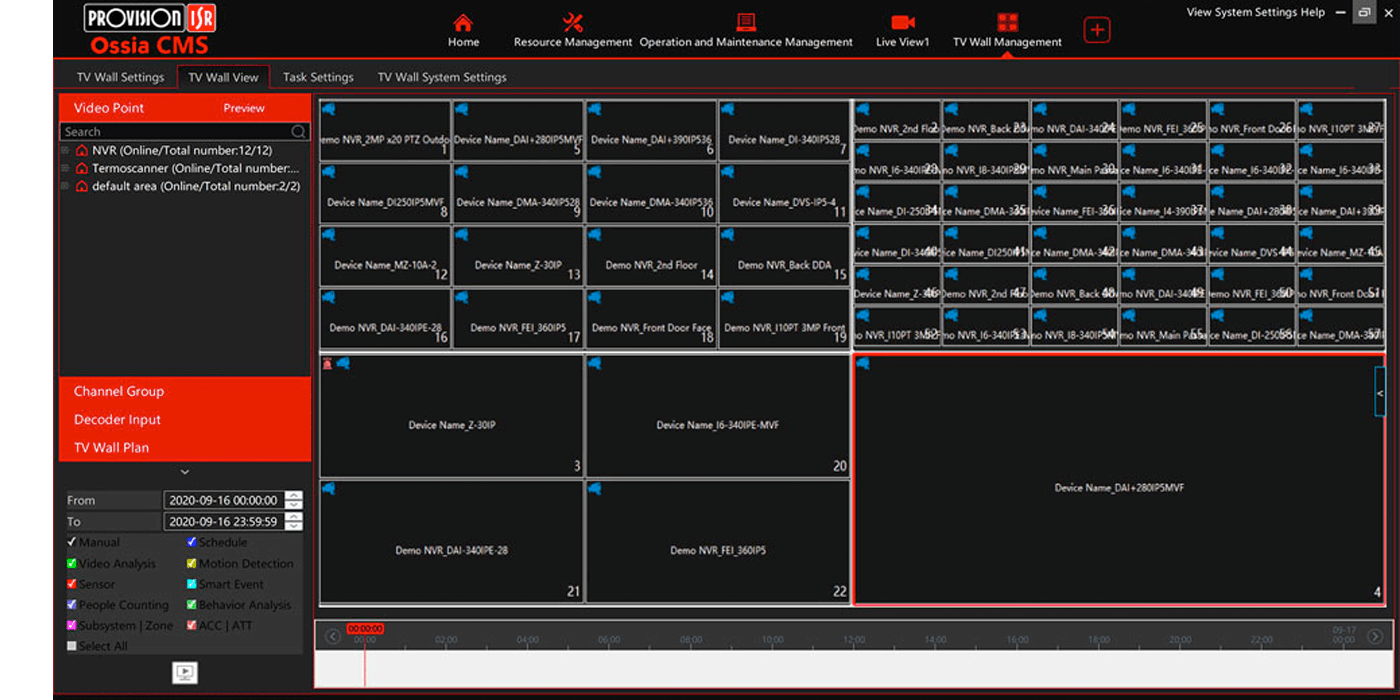
Task: Select the Demo NVR_2nd Floor window 14
Action: coord(651,255)
